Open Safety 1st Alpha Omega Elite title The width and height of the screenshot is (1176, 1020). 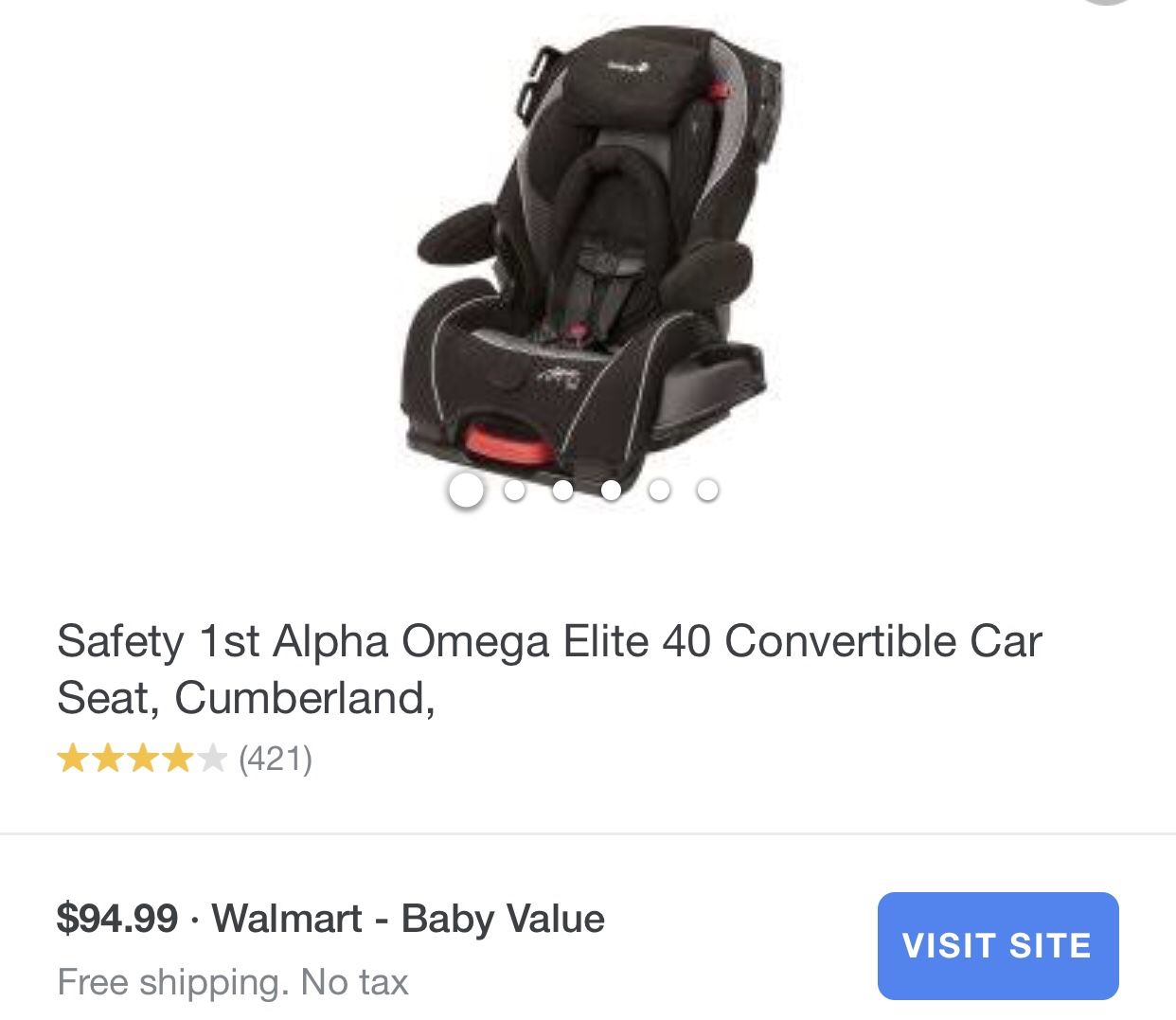[x=549, y=670]
